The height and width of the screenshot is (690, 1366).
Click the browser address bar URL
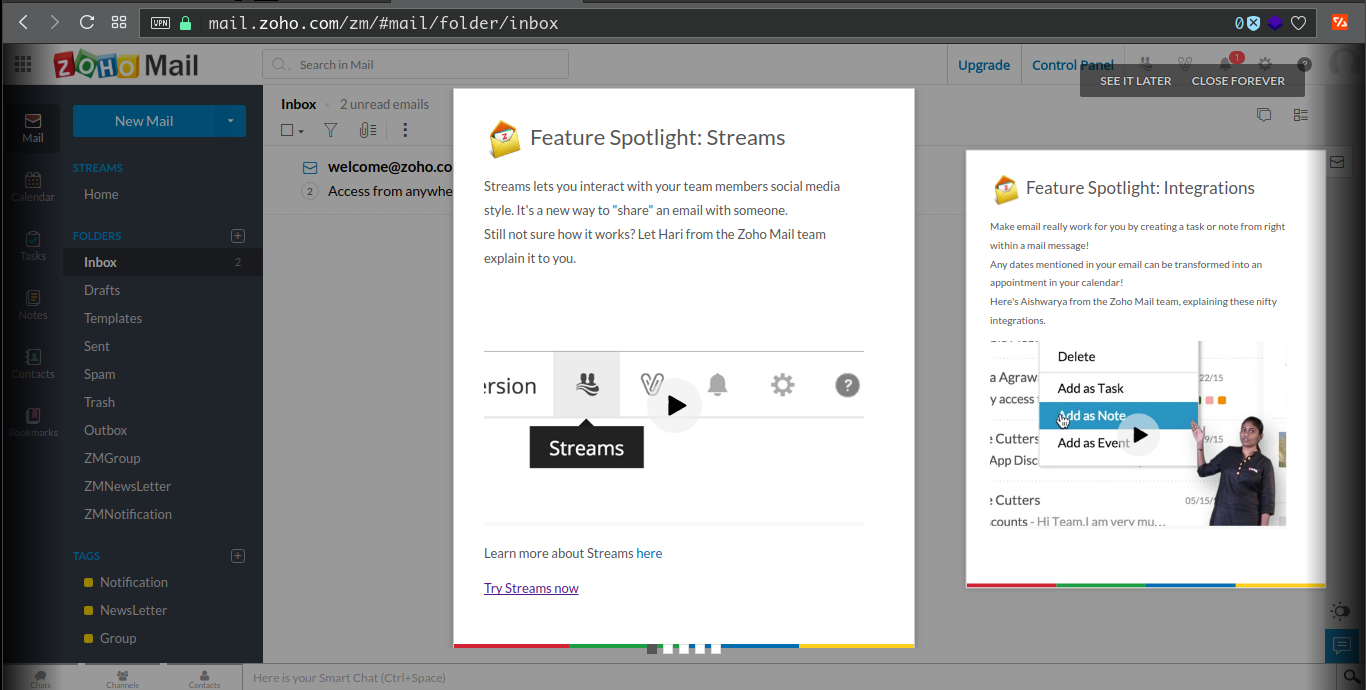[383, 22]
